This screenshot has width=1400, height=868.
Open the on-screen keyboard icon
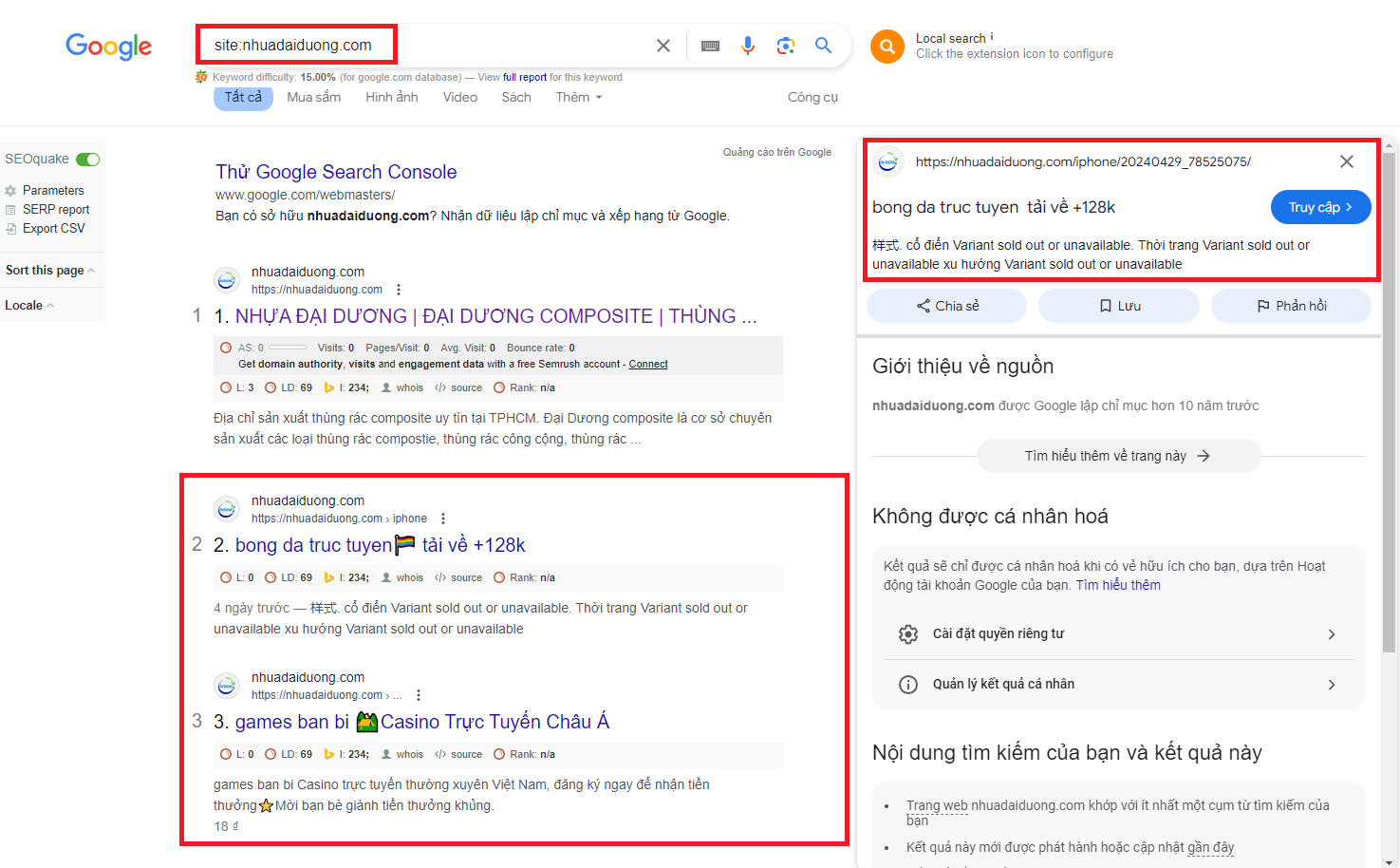pyautogui.click(x=710, y=46)
